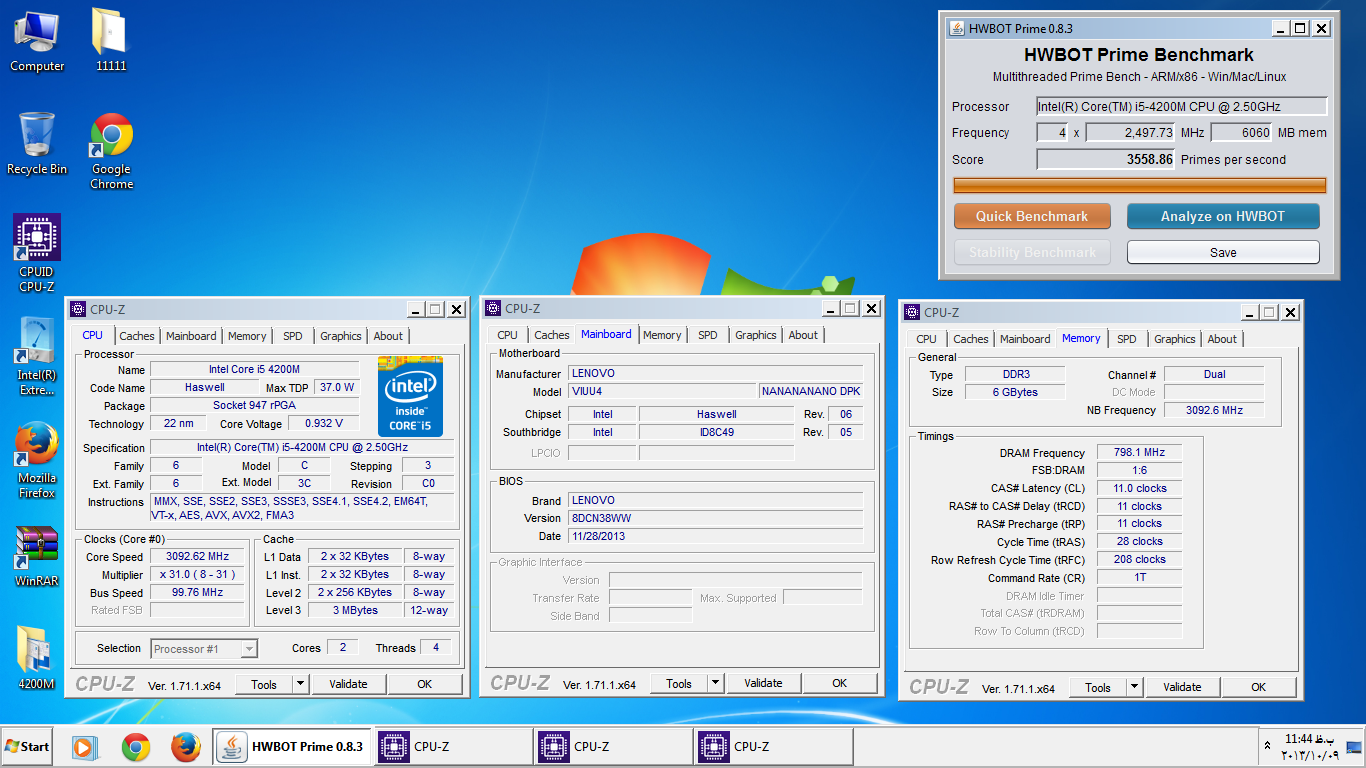Switch to Caches tab in the CPU window
Image resolution: width=1366 pixels, height=768 pixels.
tap(137, 336)
